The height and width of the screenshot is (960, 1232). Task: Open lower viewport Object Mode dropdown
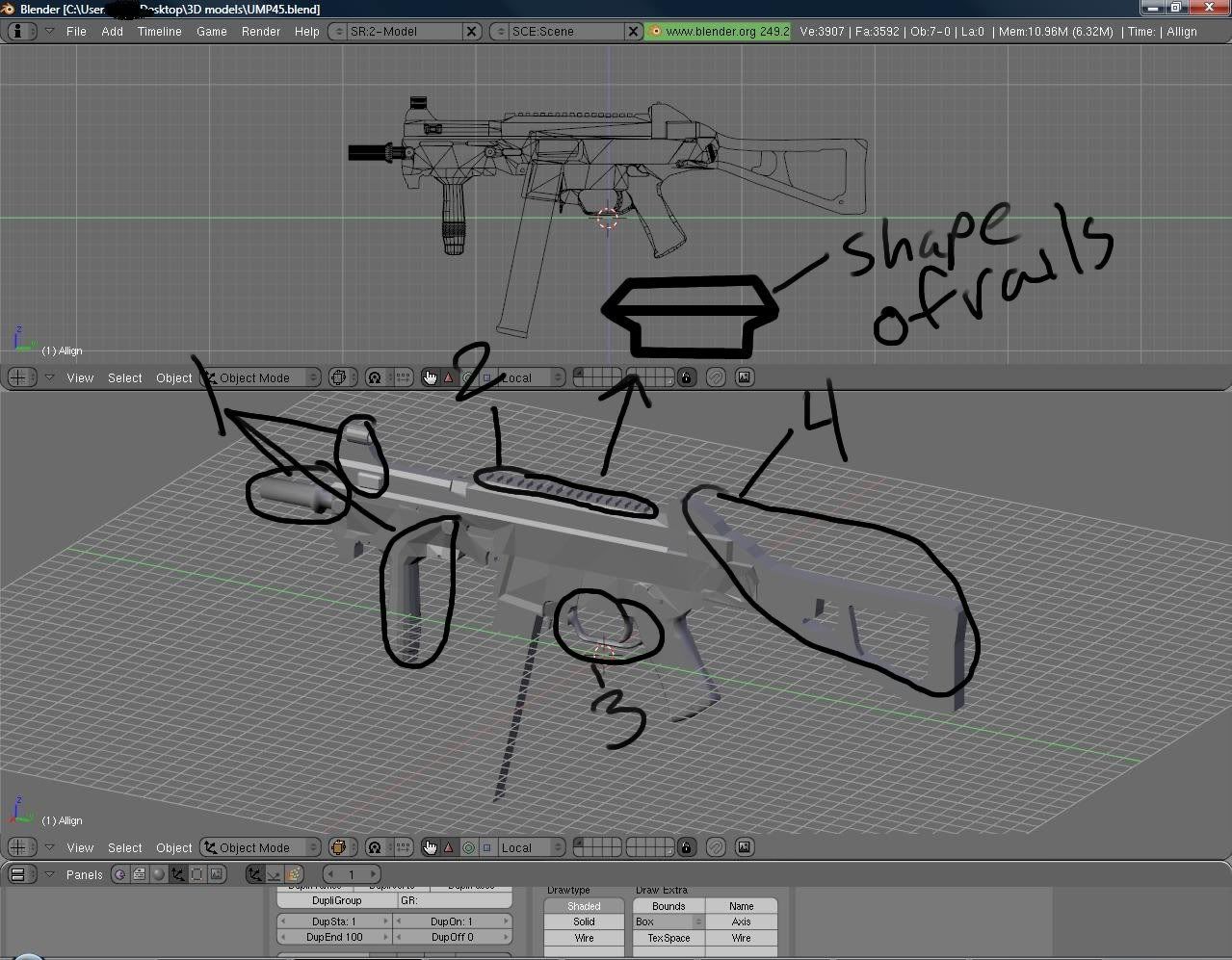click(x=260, y=847)
